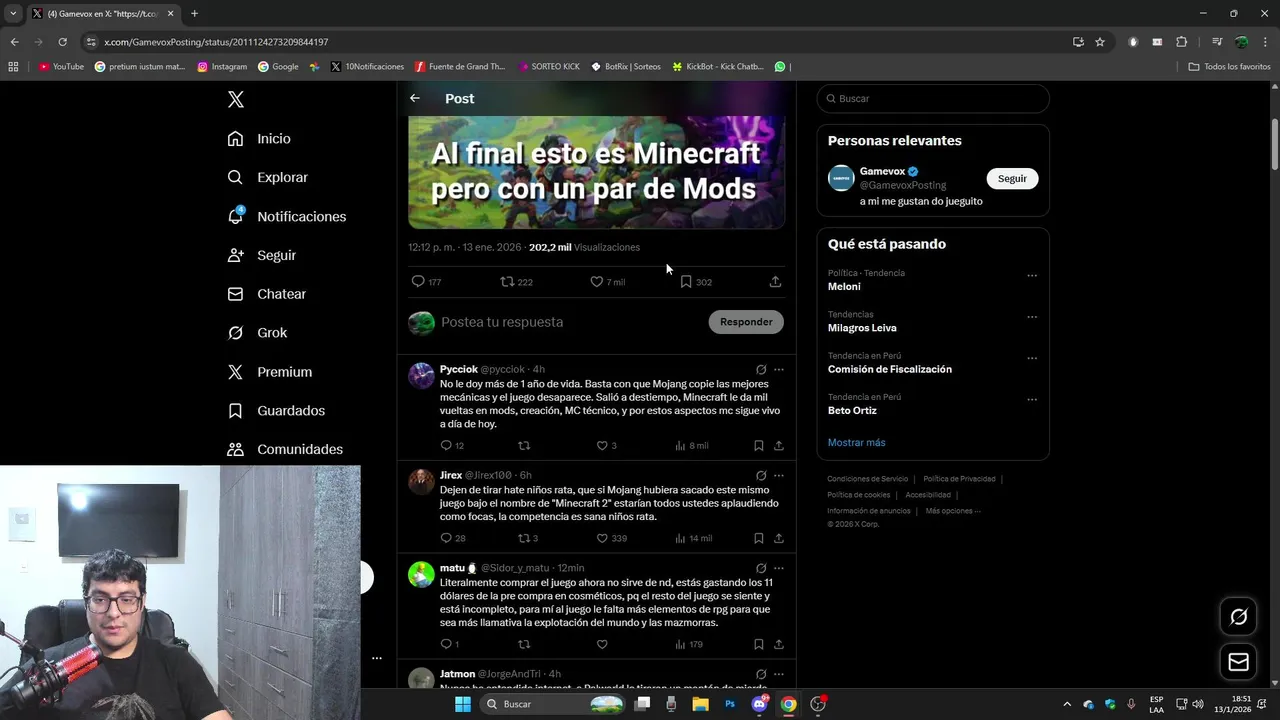1280x720 pixels.
Task: Click Mostrar más under trends
Action: (x=856, y=443)
